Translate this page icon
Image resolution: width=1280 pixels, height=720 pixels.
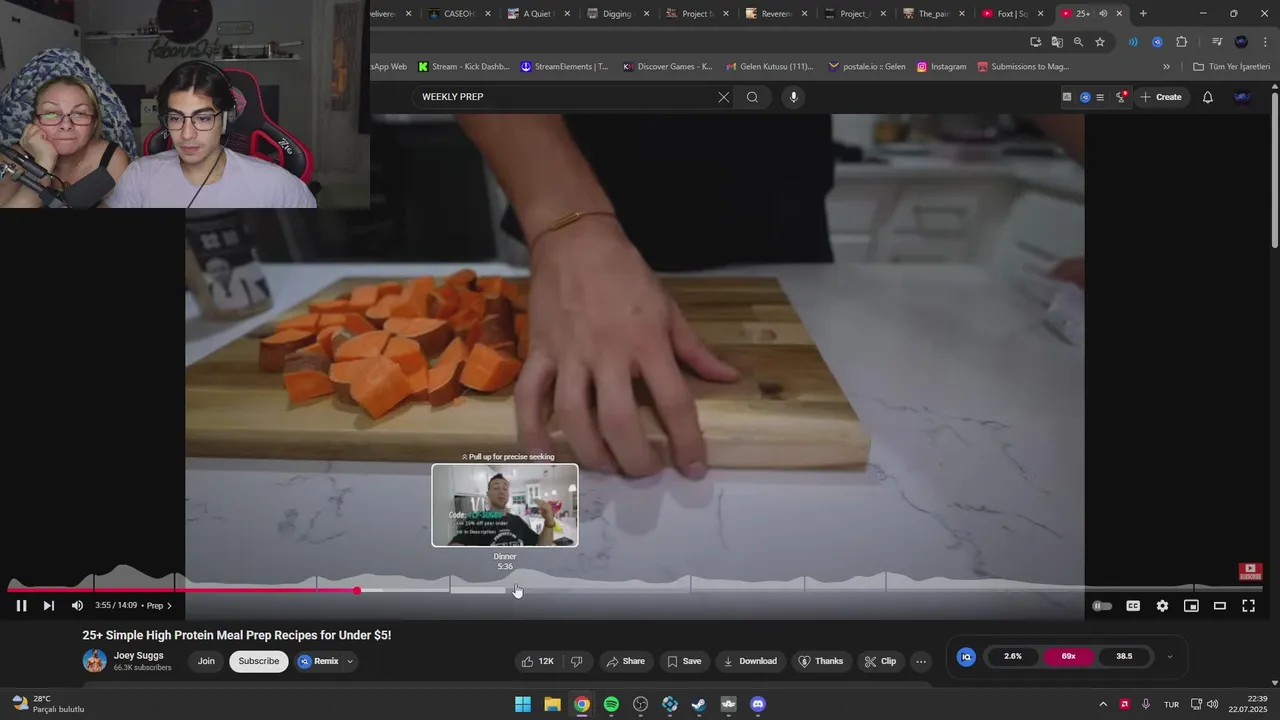[x=1057, y=42]
